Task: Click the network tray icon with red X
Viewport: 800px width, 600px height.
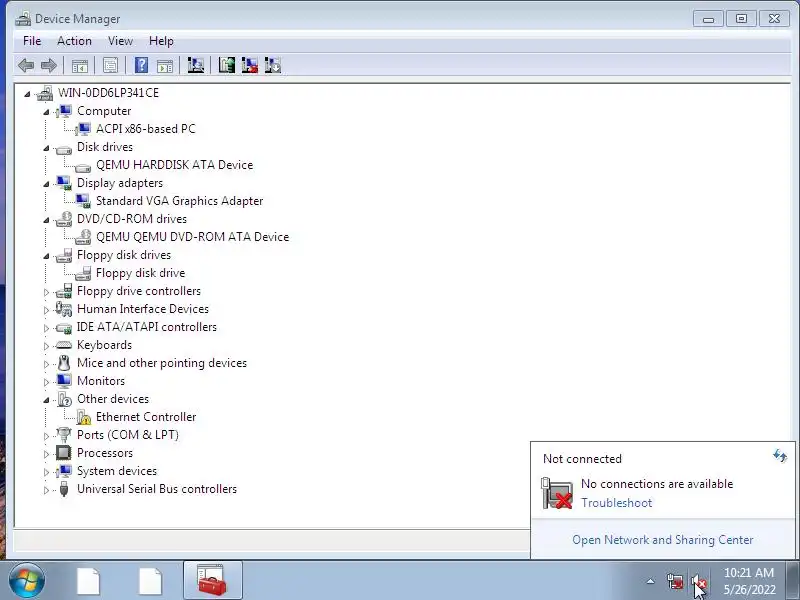Action: point(675,581)
